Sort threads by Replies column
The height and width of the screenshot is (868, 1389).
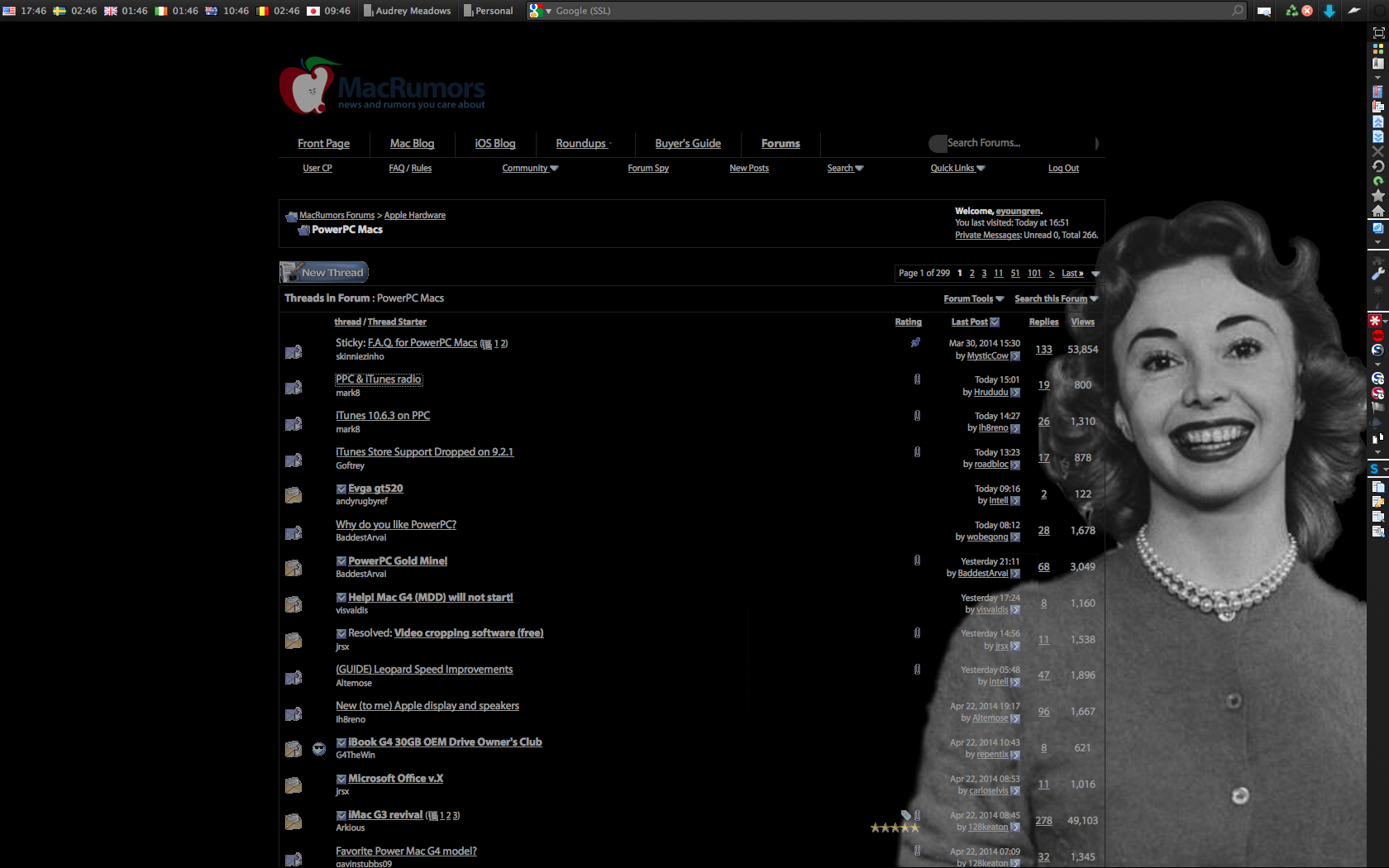(x=1043, y=322)
